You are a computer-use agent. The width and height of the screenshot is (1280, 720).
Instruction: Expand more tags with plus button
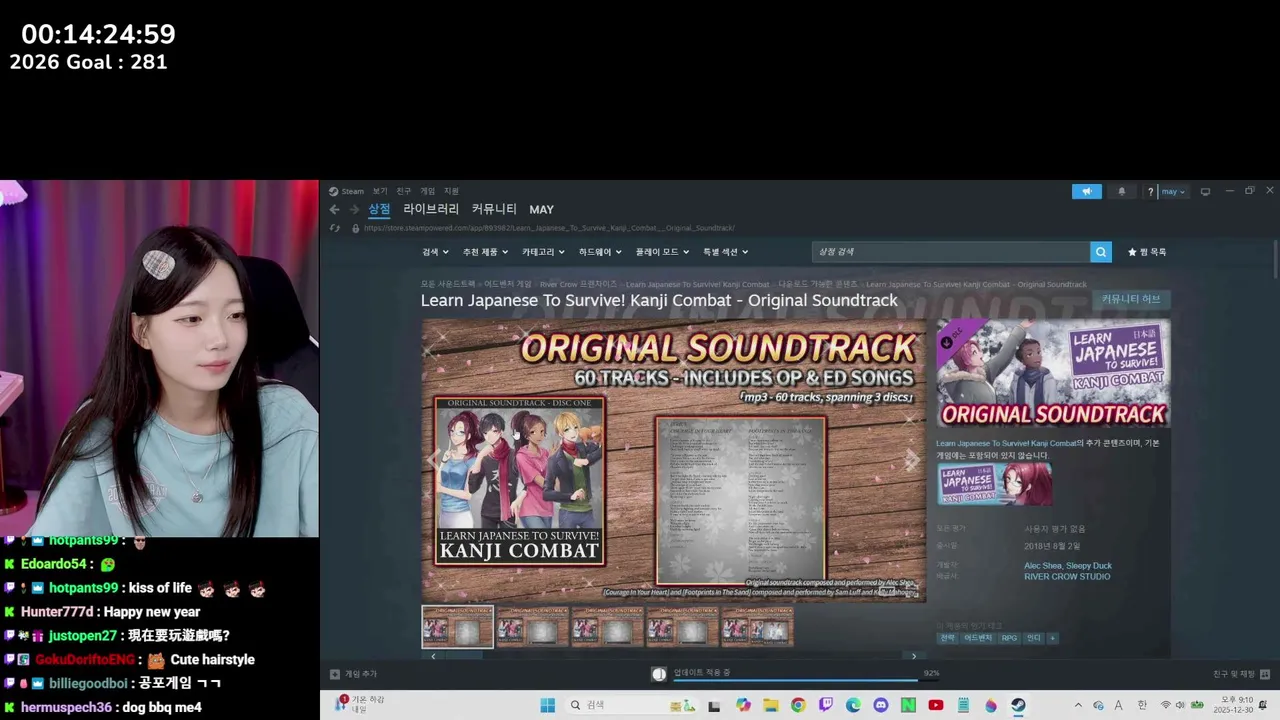[x=1052, y=638]
